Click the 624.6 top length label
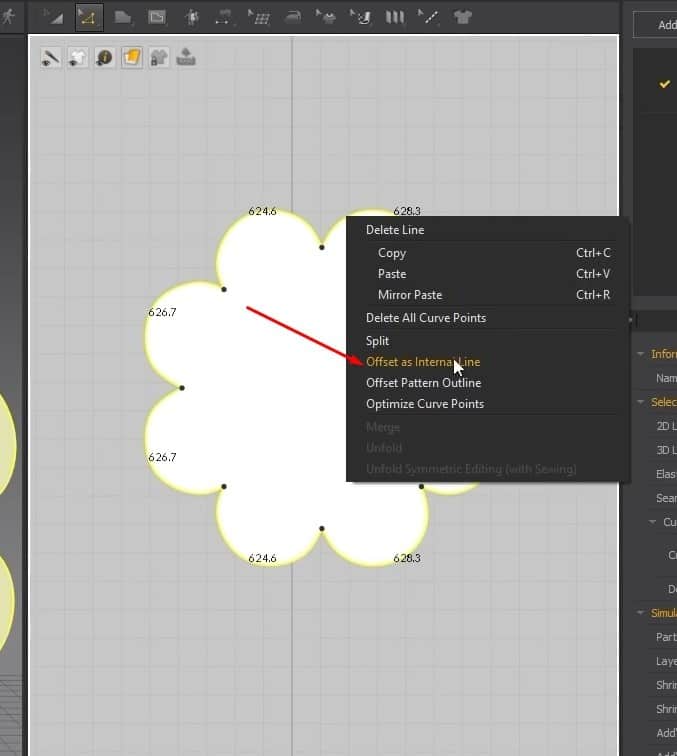Image resolution: width=677 pixels, height=756 pixels. click(262, 211)
